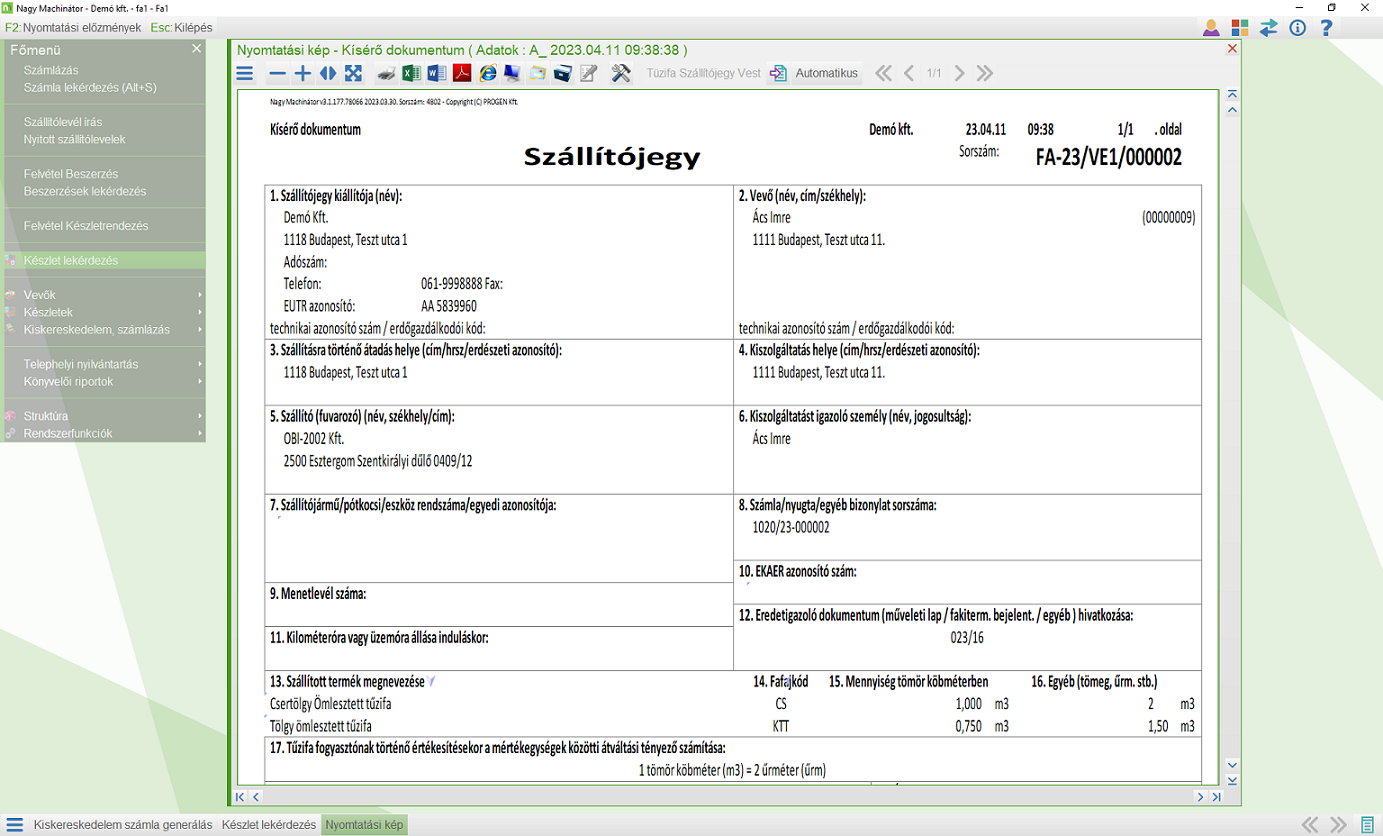Click the printer icon in toolbar
This screenshot has width=1383, height=836.
tap(386, 73)
